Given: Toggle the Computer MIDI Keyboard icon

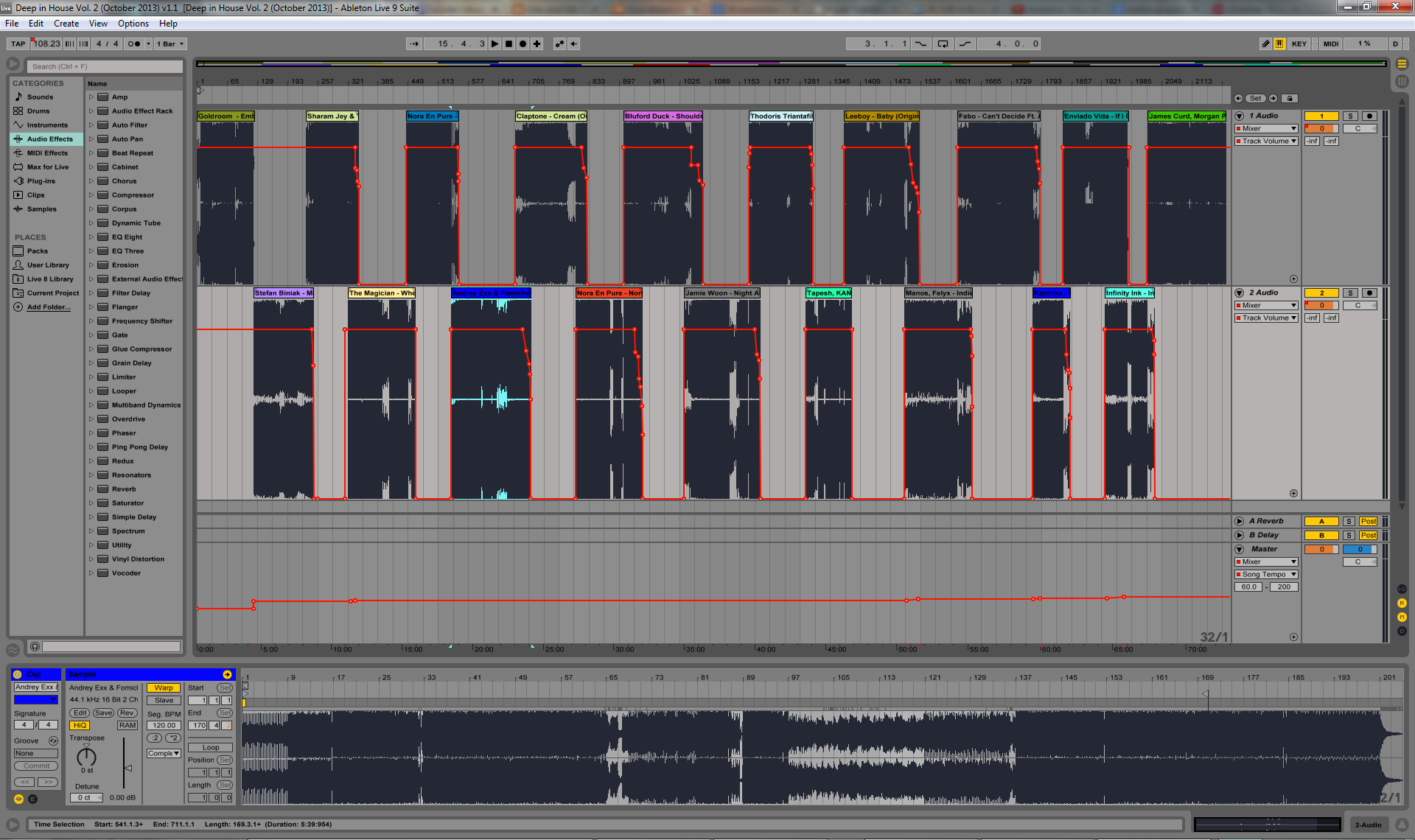Looking at the screenshot, I should 1280,44.
